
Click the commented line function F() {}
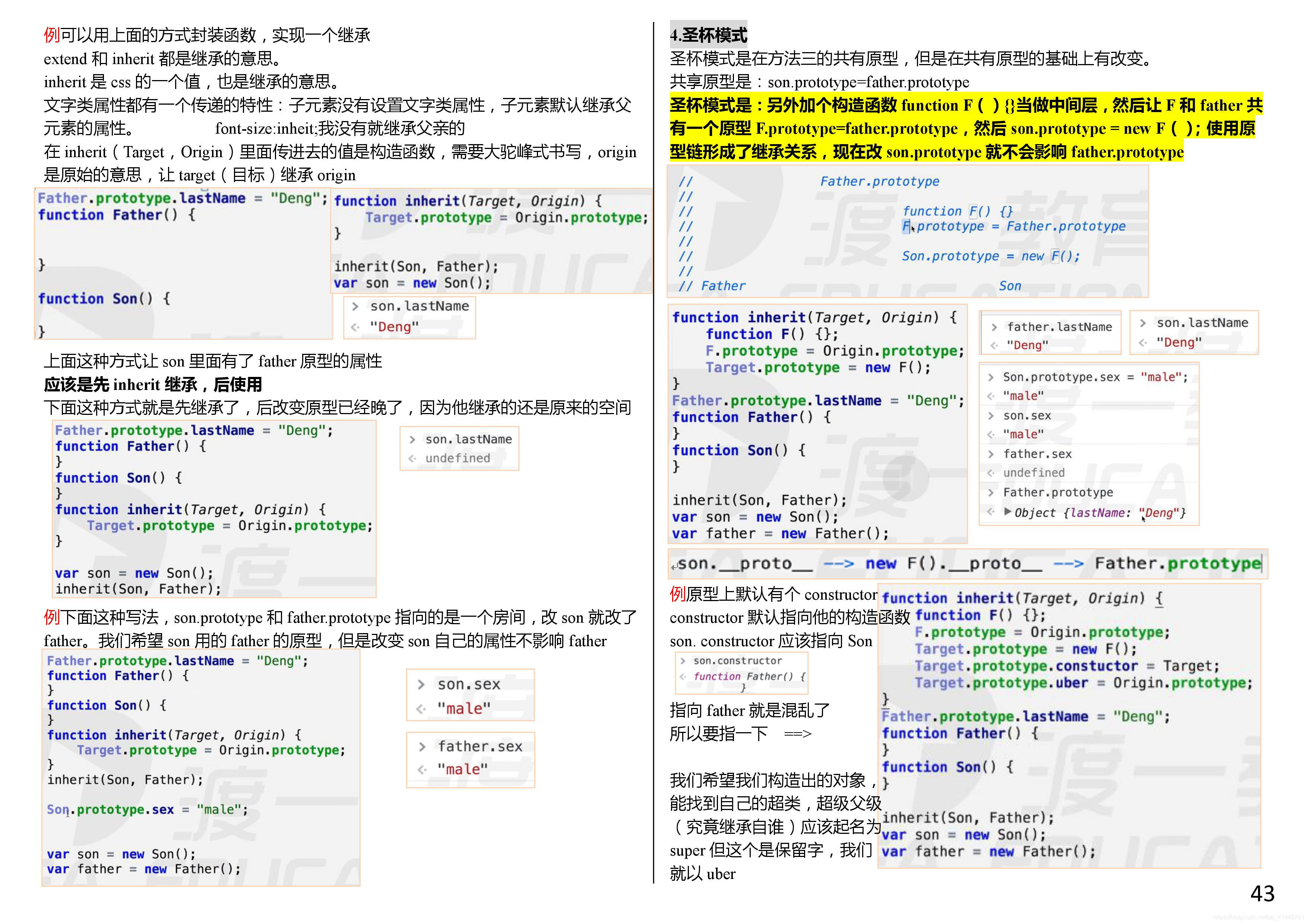958,211
